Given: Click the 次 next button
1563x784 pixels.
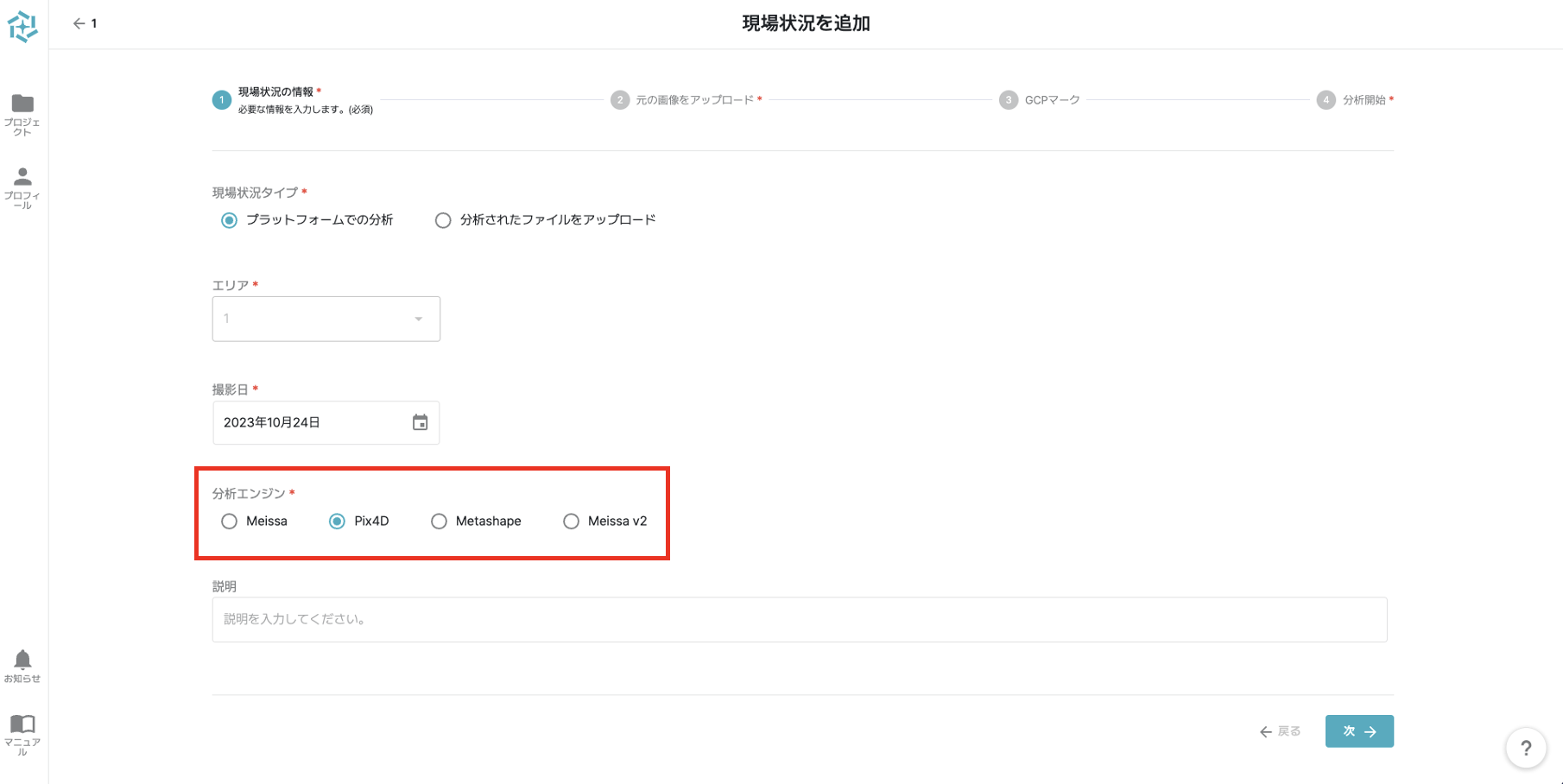Looking at the screenshot, I should (1358, 731).
